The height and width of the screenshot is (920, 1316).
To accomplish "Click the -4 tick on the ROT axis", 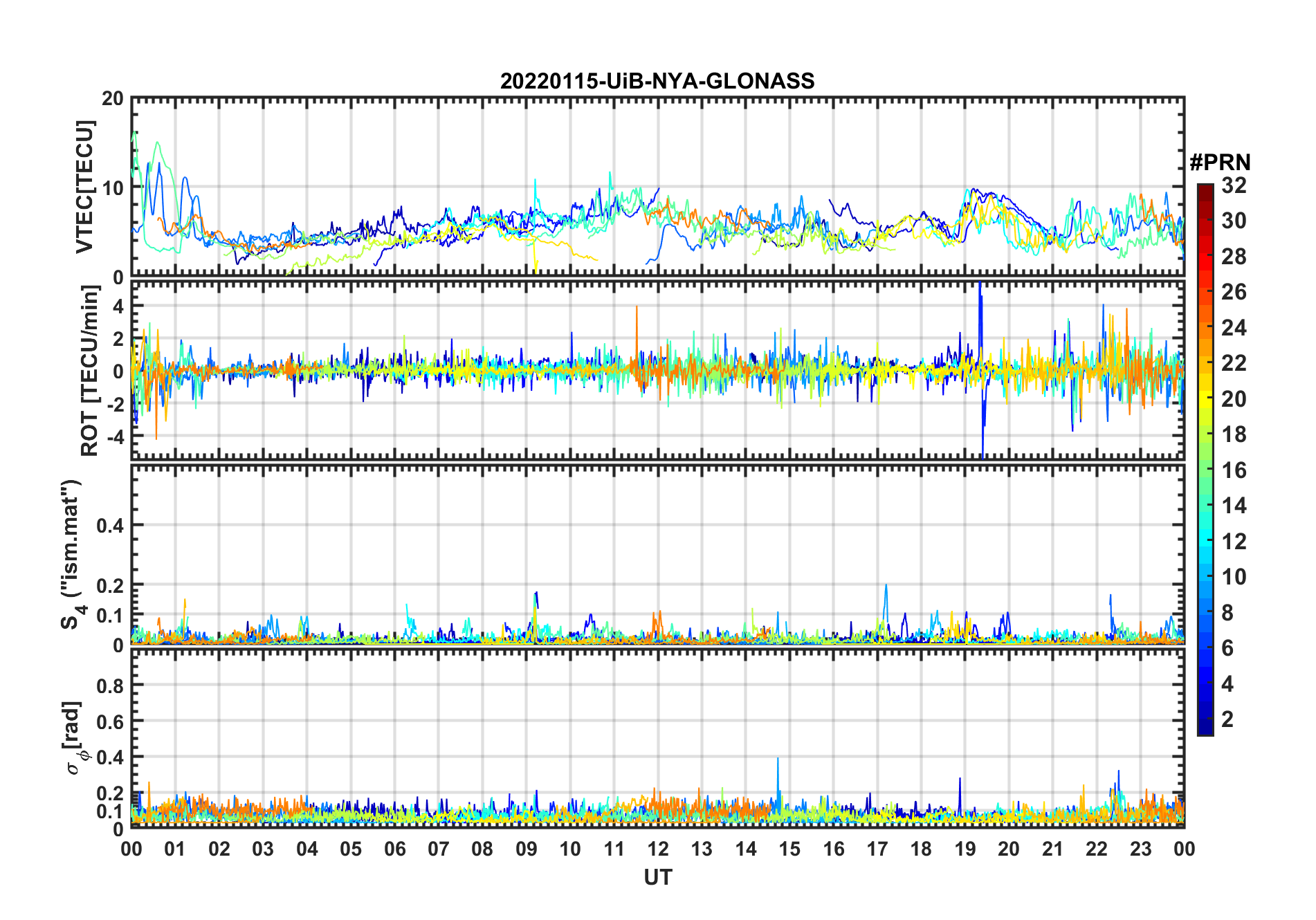I will point(114,436).
